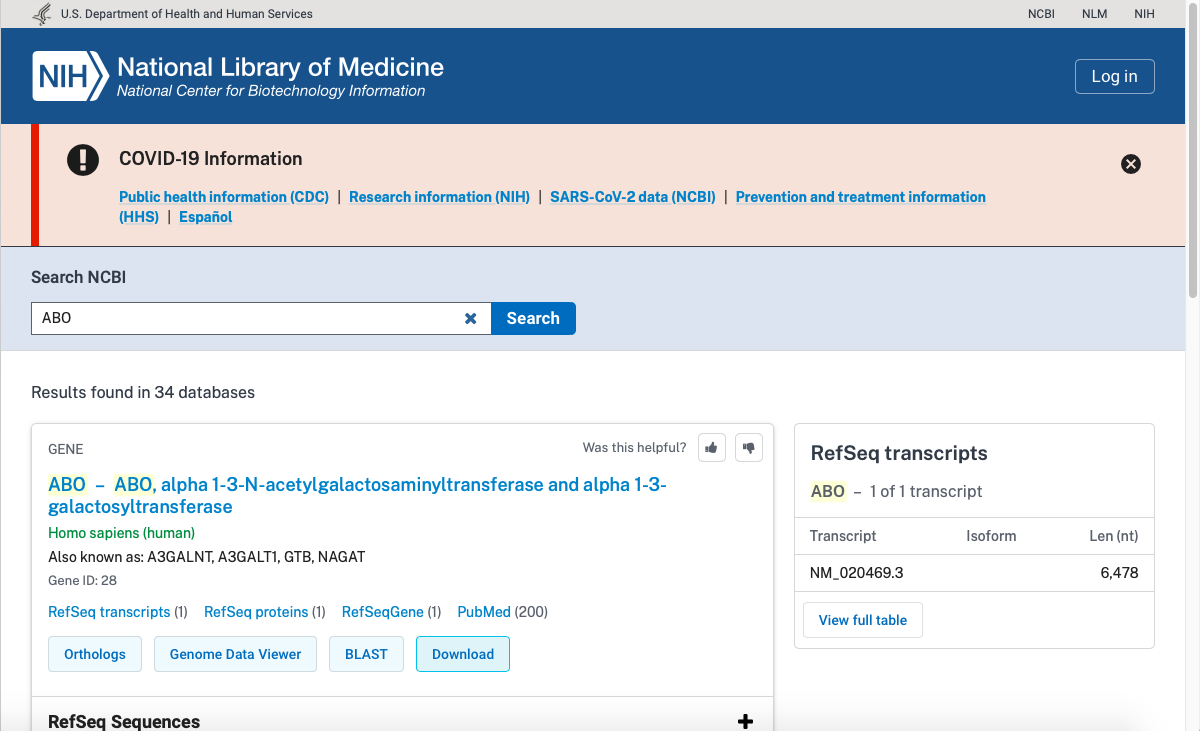
Task: Click the HHS eagle logo icon
Action: [x=42, y=14]
